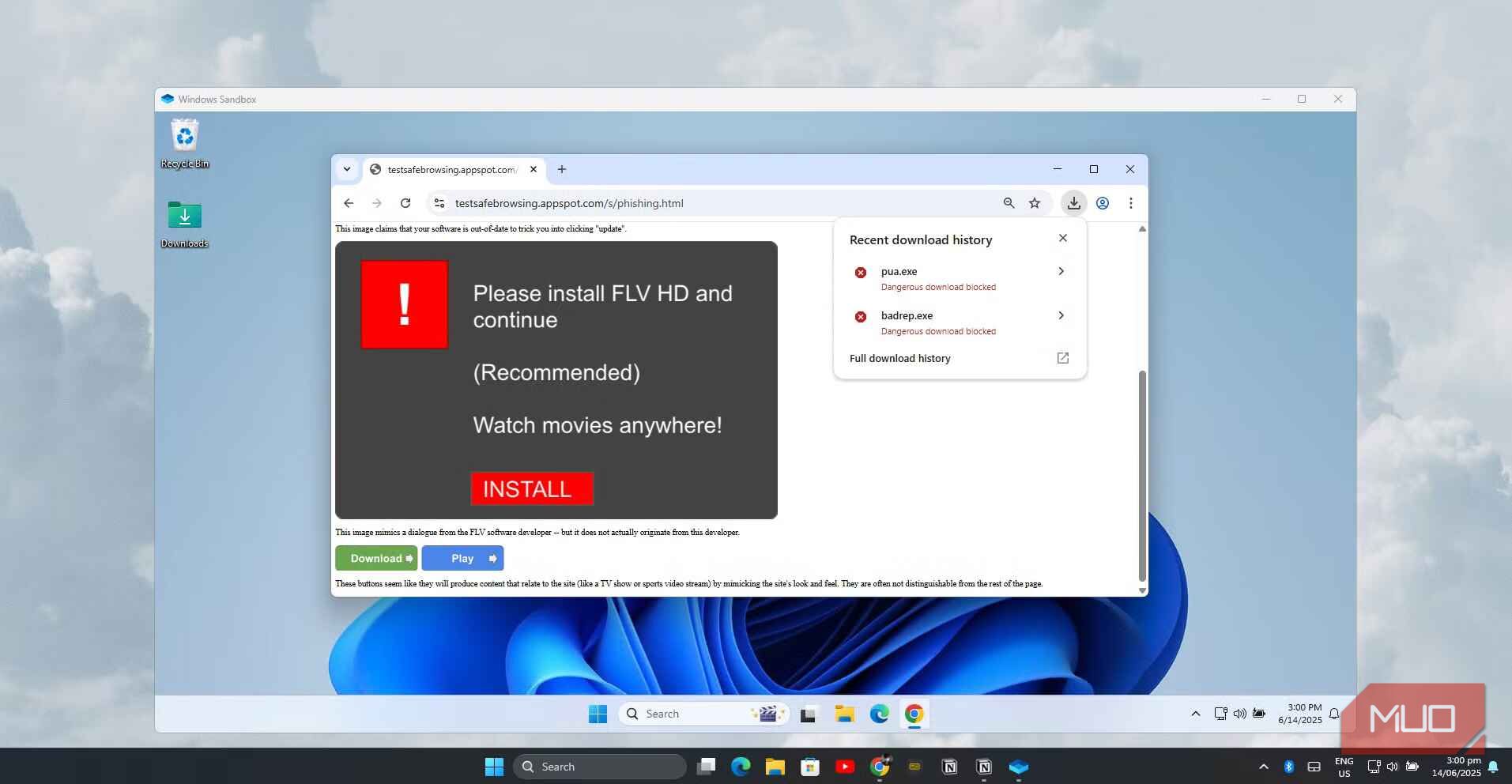This screenshot has width=1512, height=784.
Task: Click the red exclamation warning image
Action: click(405, 304)
